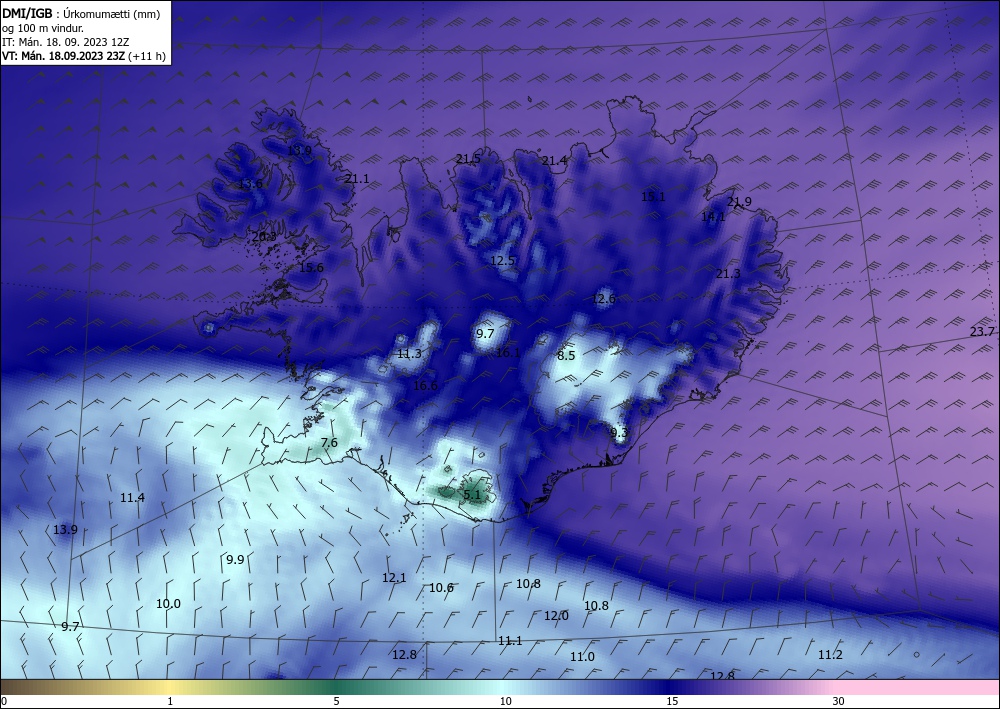Click the 10.0 value over the sea
Viewport: 1000px width, 709px height.
pyautogui.click(x=168, y=604)
